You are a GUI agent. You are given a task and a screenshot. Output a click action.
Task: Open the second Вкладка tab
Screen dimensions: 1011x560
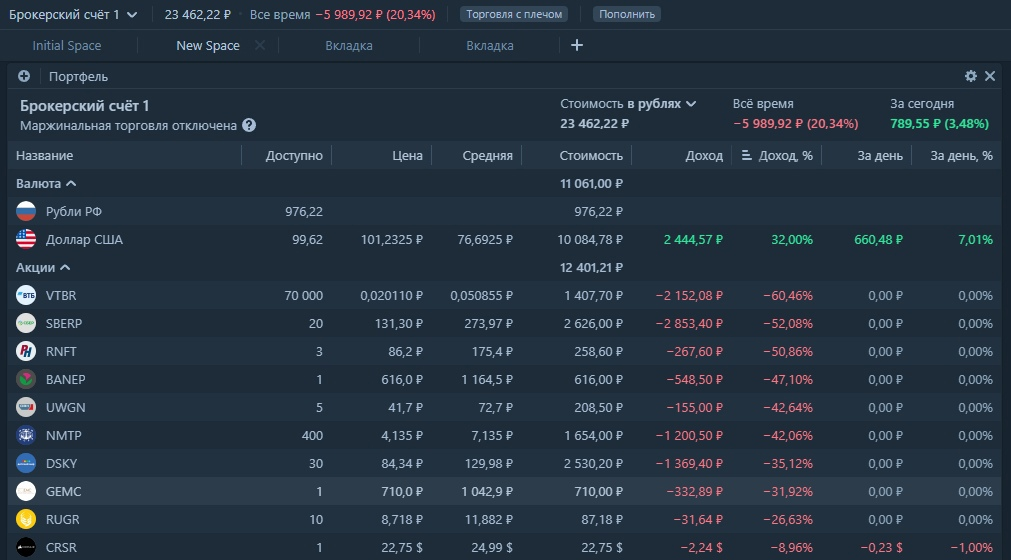[x=490, y=46]
